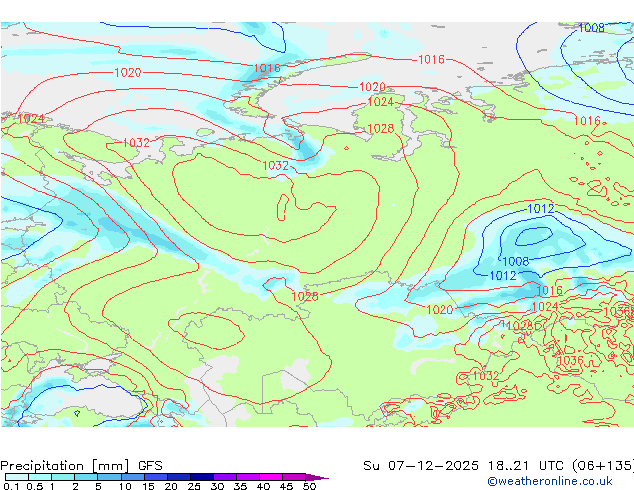Click the "10" legend value
The height and width of the screenshot is (490, 634).
[125, 486]
